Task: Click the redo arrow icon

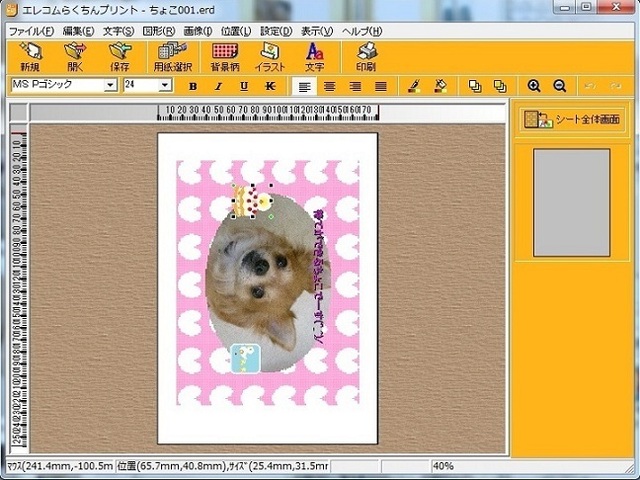Action: coord(615,86)
